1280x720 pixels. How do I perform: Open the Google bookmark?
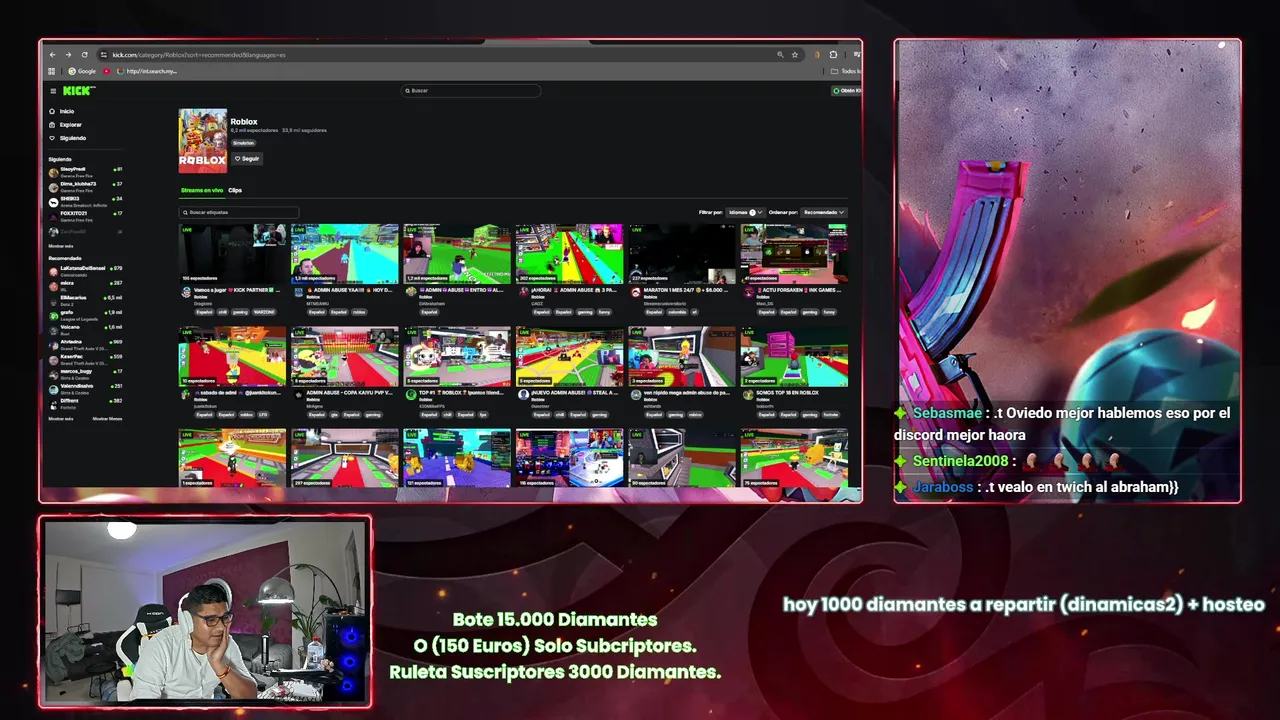tap(82, 71)
